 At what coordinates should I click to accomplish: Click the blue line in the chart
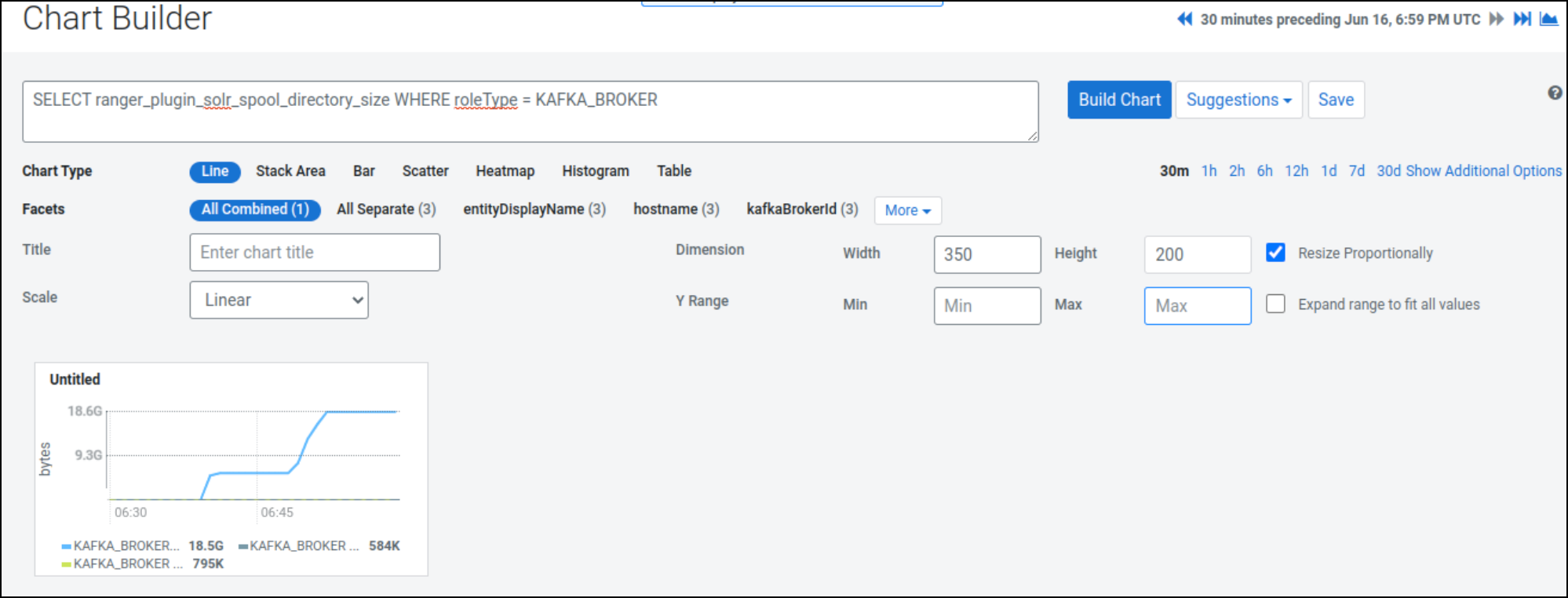tap(251, 472)
